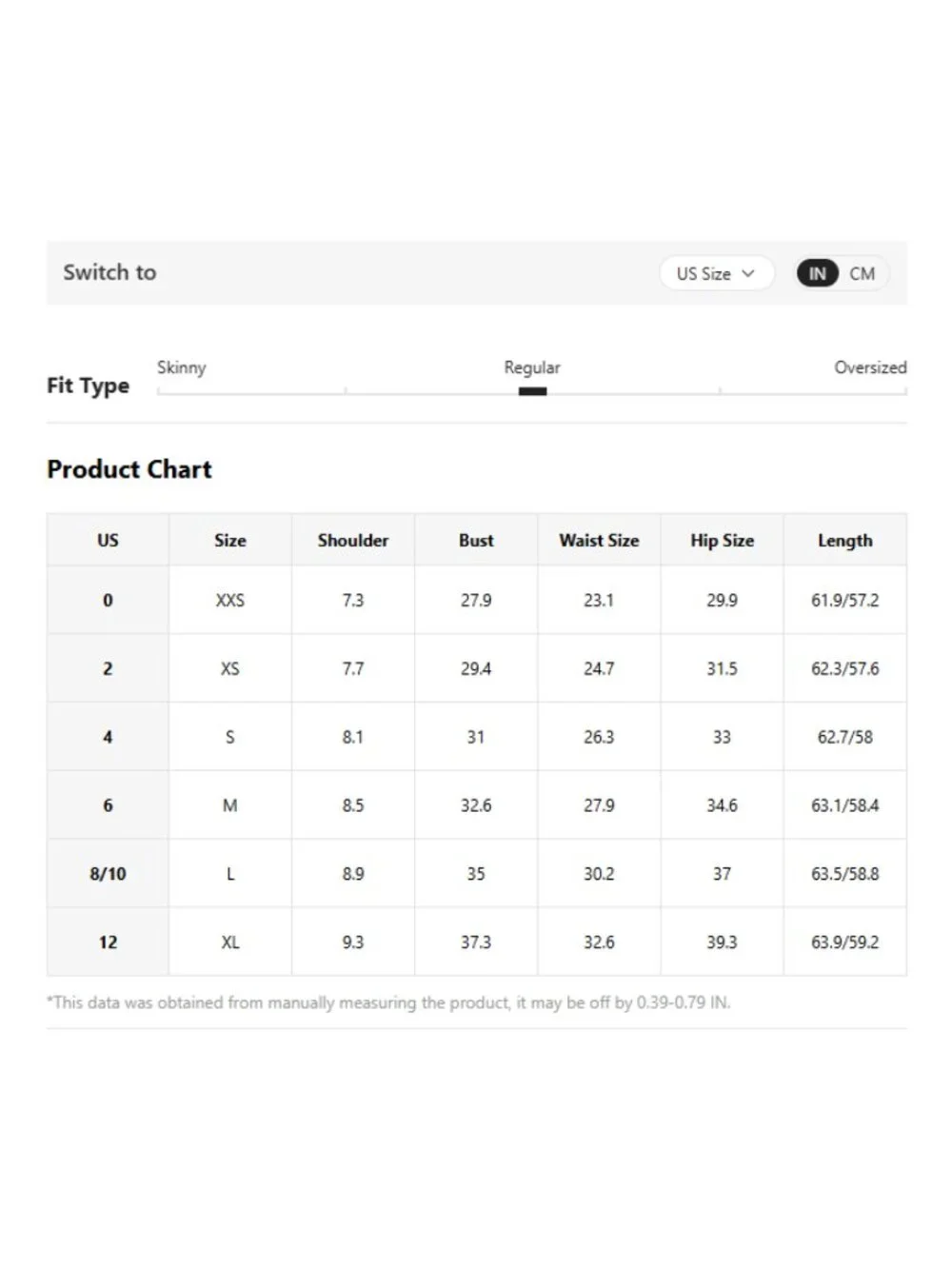Click the US Size chevron arrow
Viewport: 952px width, 1269px height.
point(748,273)
